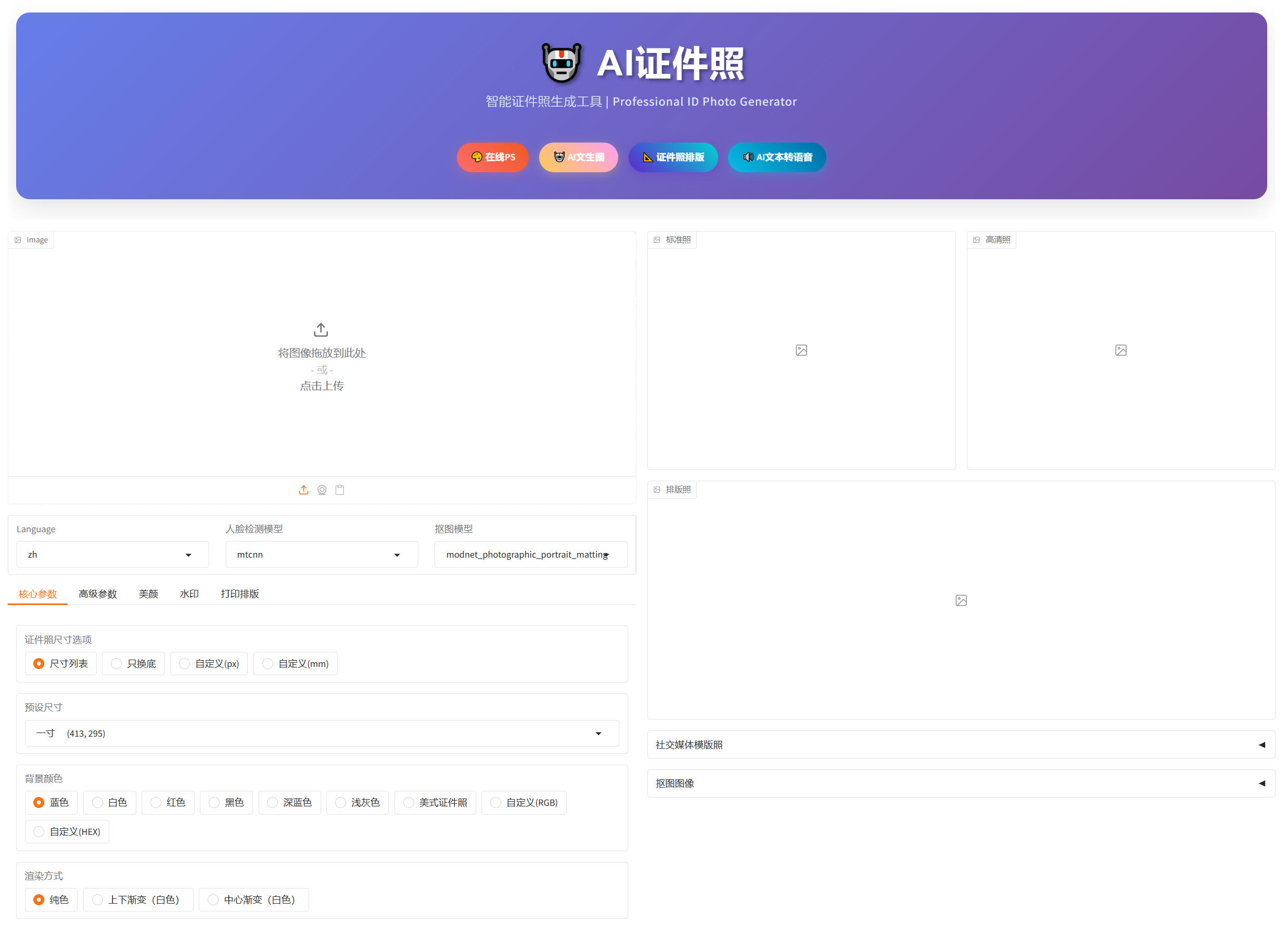
Task: Open the 打印排版 tab
Action: [x=240, y=593]
